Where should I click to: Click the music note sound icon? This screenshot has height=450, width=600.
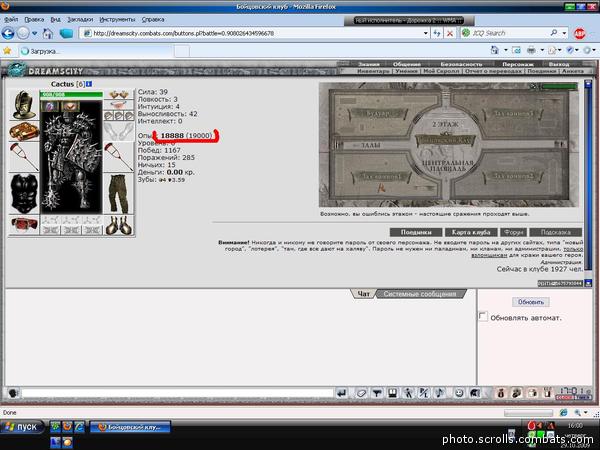(x=440, y=393)
